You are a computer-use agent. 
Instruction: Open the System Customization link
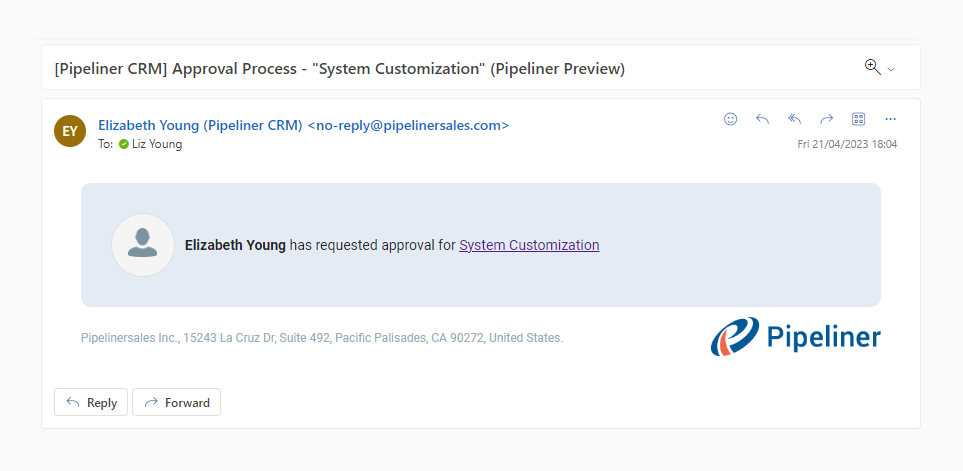(529, 245)
